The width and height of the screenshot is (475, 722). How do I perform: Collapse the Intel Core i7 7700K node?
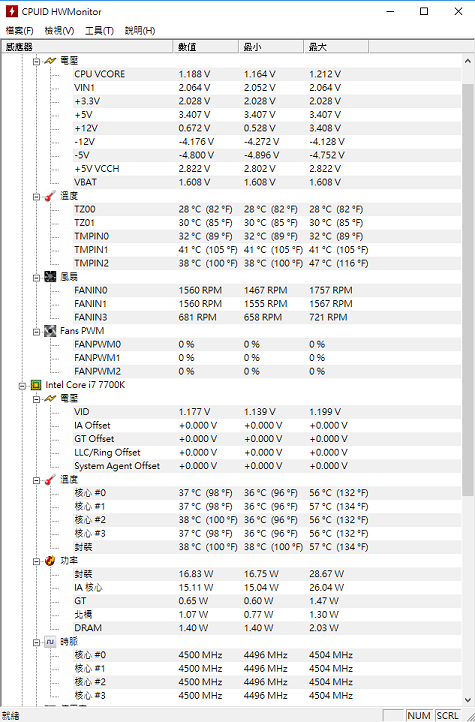22,385
